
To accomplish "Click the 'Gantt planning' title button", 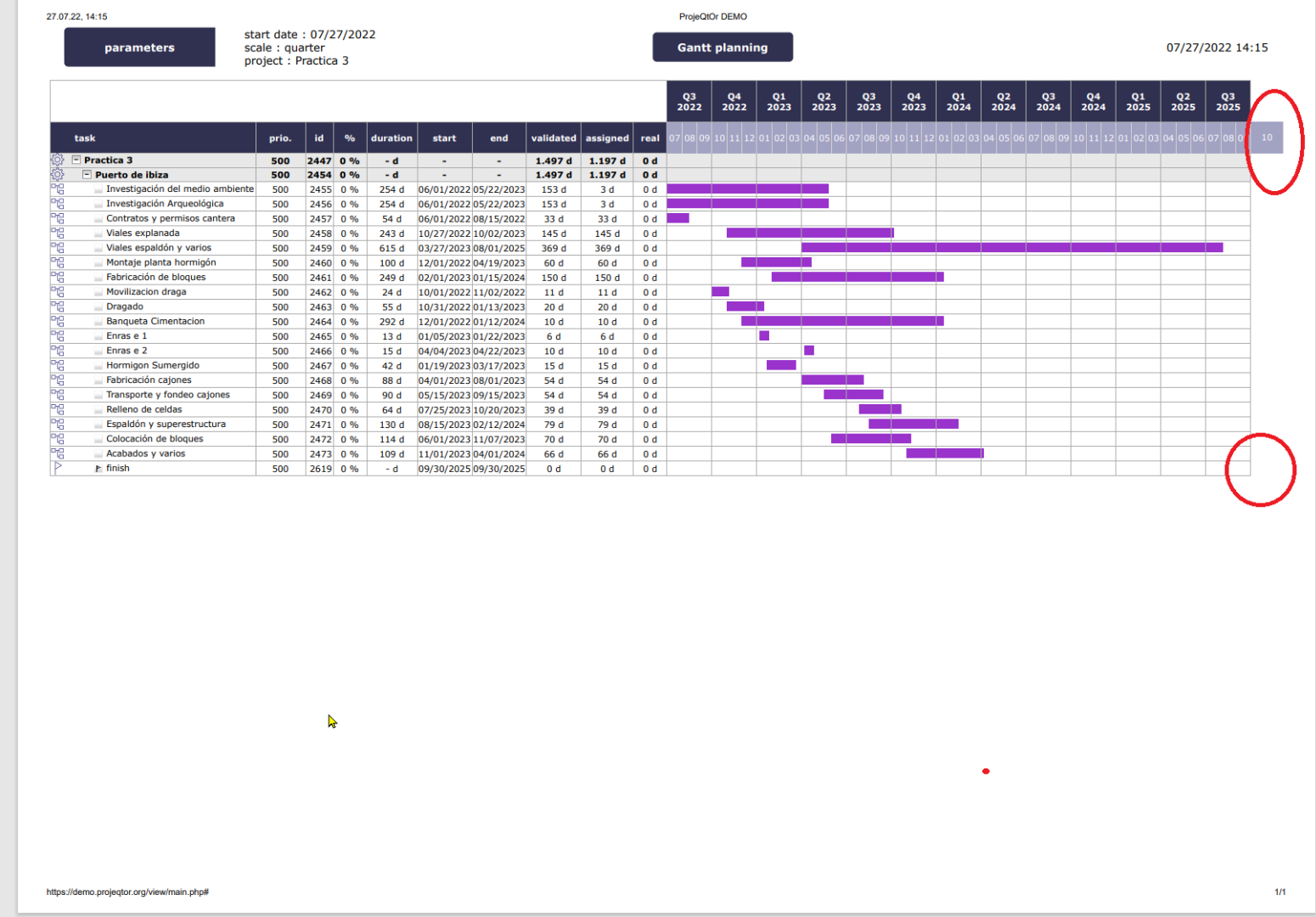I will tap(722, 48).
